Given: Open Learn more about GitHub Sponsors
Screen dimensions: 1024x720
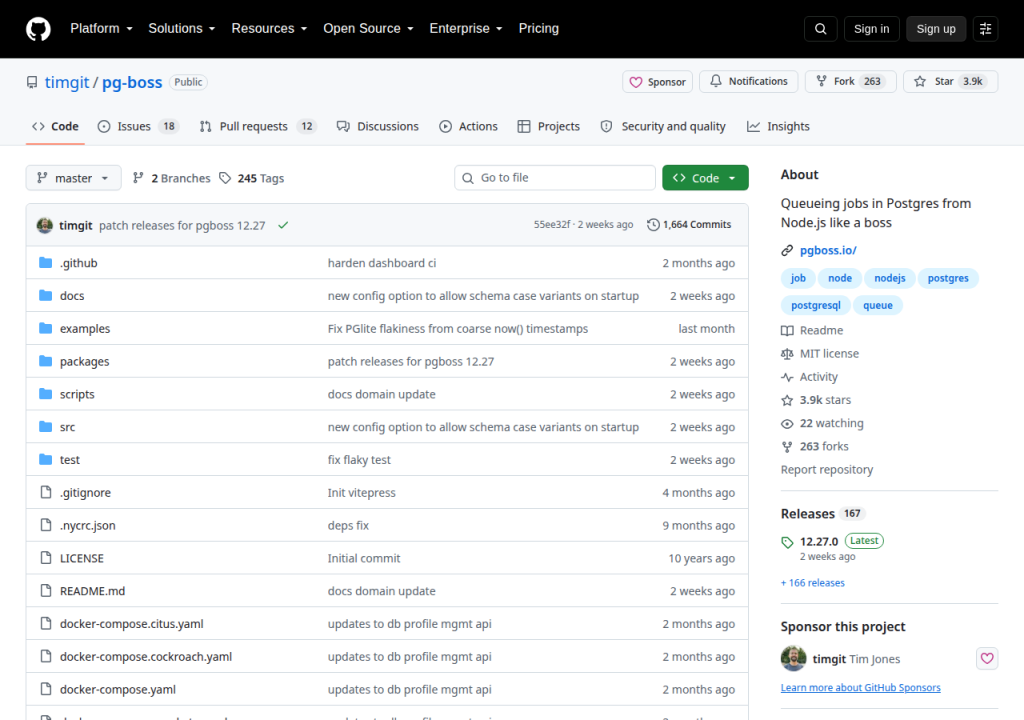Looking at the screenshot, I should (861, 687).
